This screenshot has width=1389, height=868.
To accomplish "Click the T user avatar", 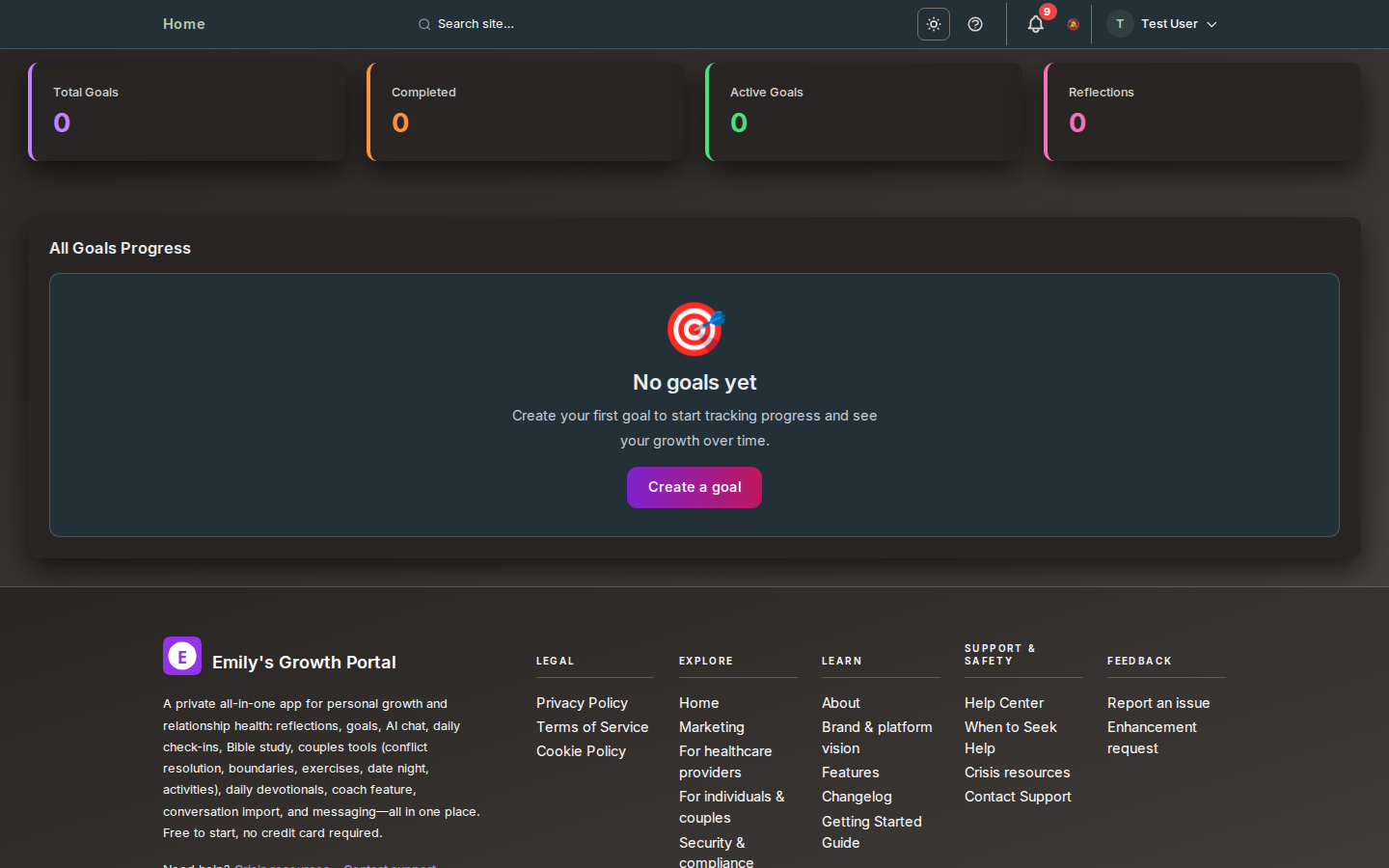I will pyautogui.click(x=1120, y=24).
